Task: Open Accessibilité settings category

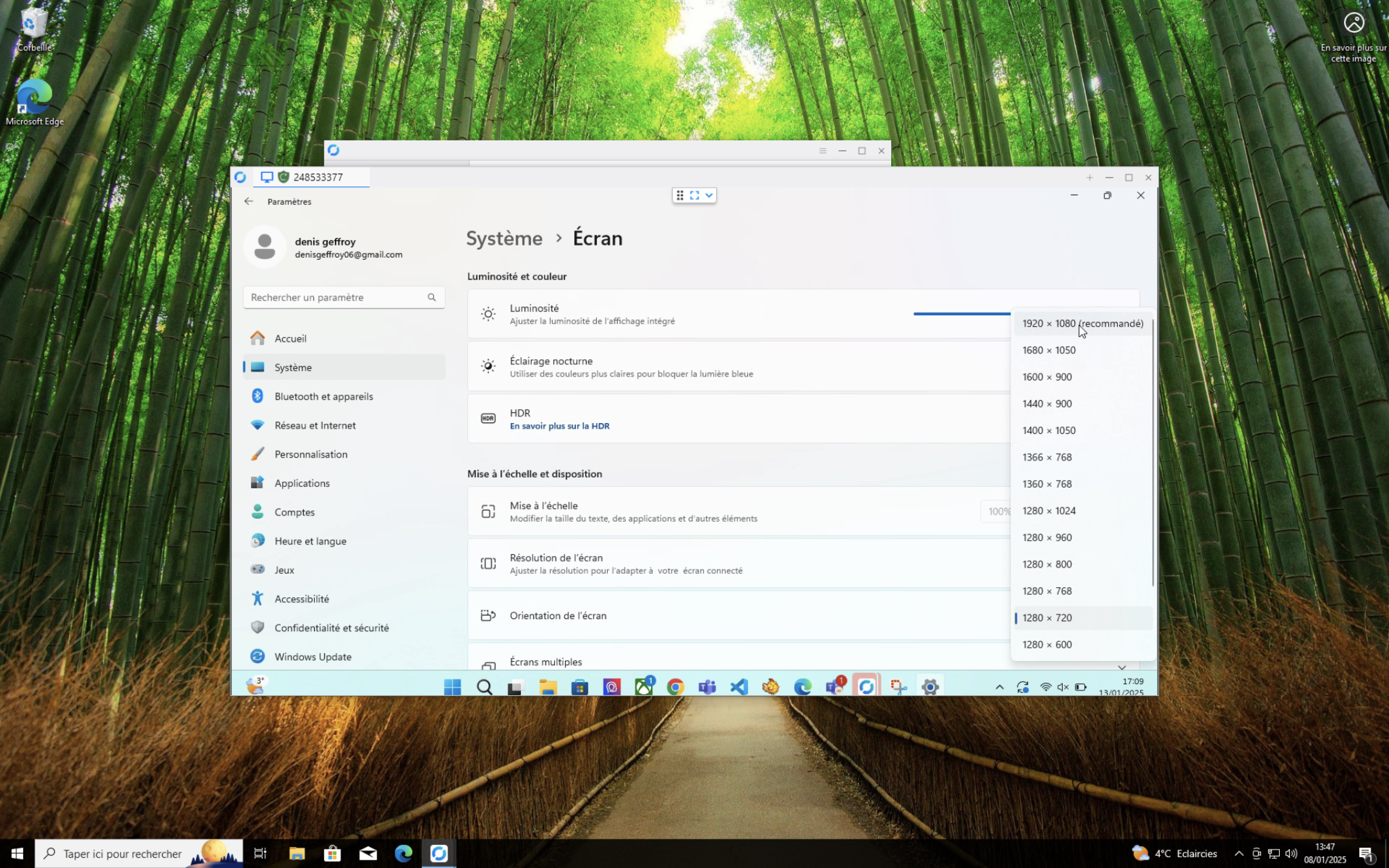Action: click(301, 599)
